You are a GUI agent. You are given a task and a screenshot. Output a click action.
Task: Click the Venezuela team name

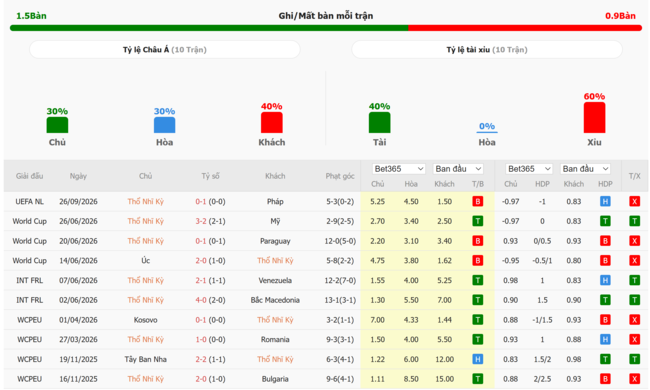click(x=275, y=281)
